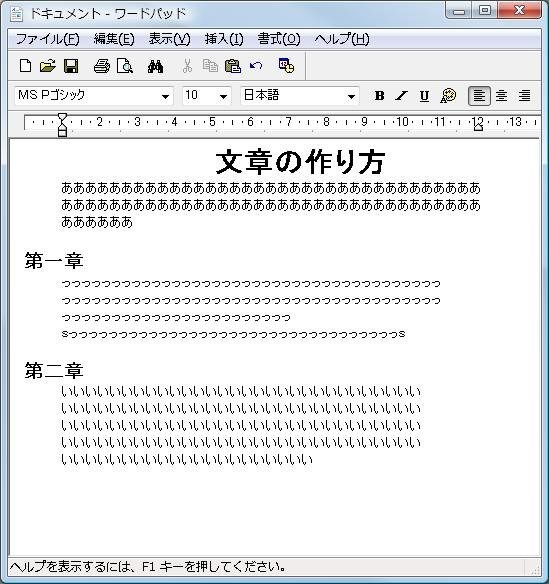Set paragraph alignment to right
This screenshot has width=549, height=584.
[x=524, y=96]
